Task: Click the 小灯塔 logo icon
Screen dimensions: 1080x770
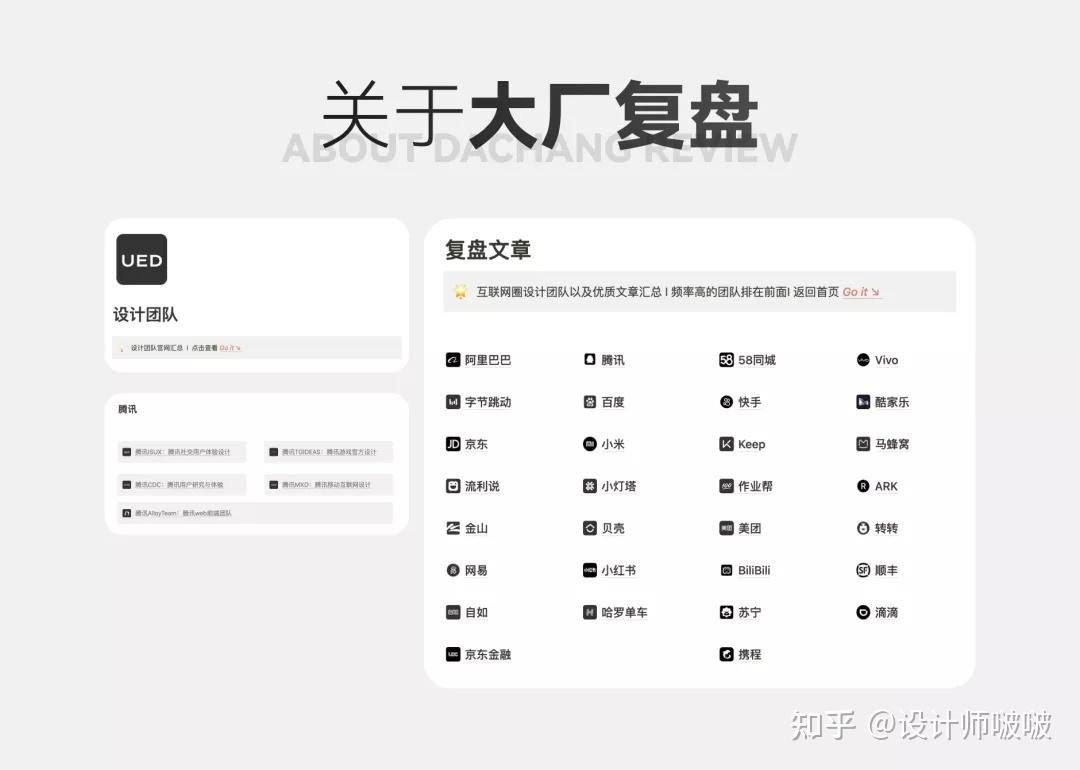Action: point(590,486)
